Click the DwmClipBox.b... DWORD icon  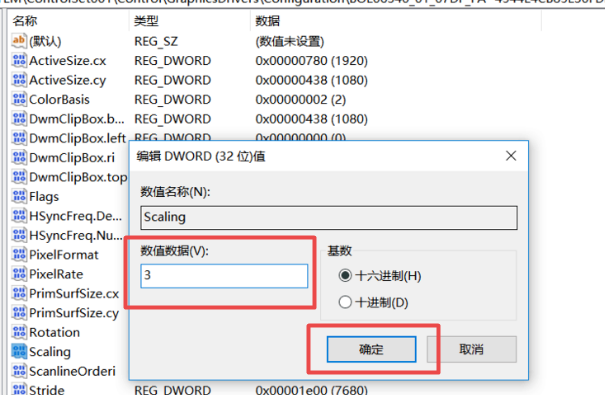[x=19, y=118]
